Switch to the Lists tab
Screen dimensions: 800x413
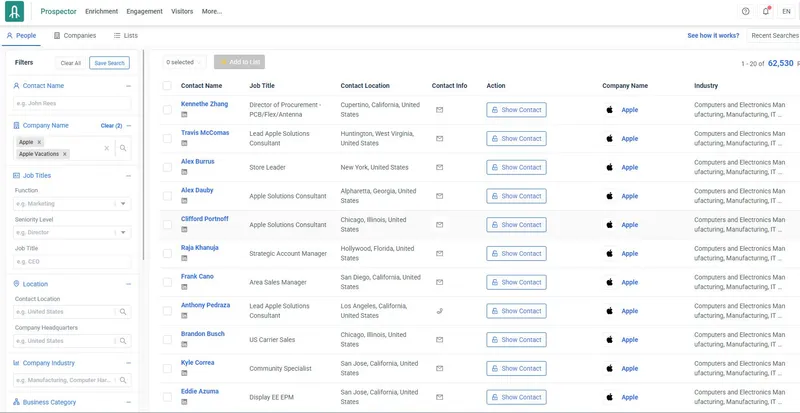click(x=126, y=36)
